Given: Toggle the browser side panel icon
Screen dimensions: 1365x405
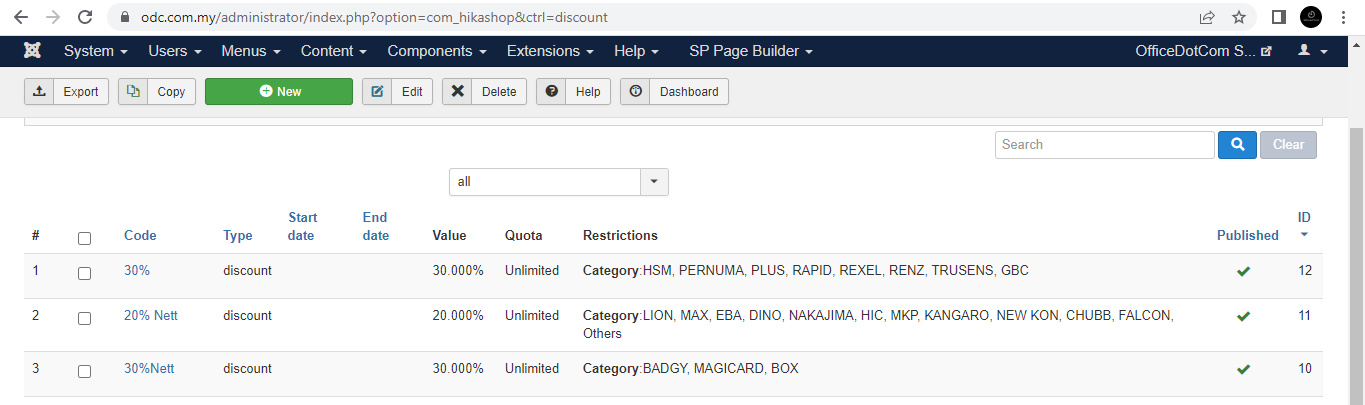Looking at the screenshot, I should [x=1278, y=17].
